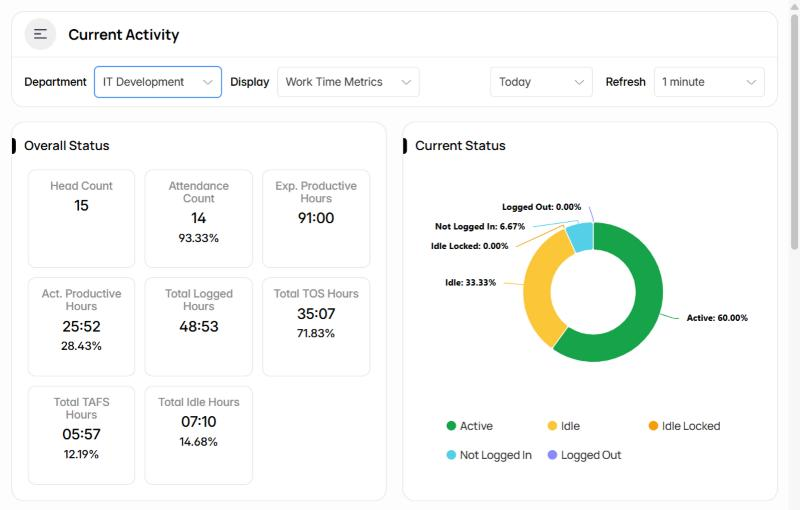Open the Total Idle Hours card

tap(198, 435)
